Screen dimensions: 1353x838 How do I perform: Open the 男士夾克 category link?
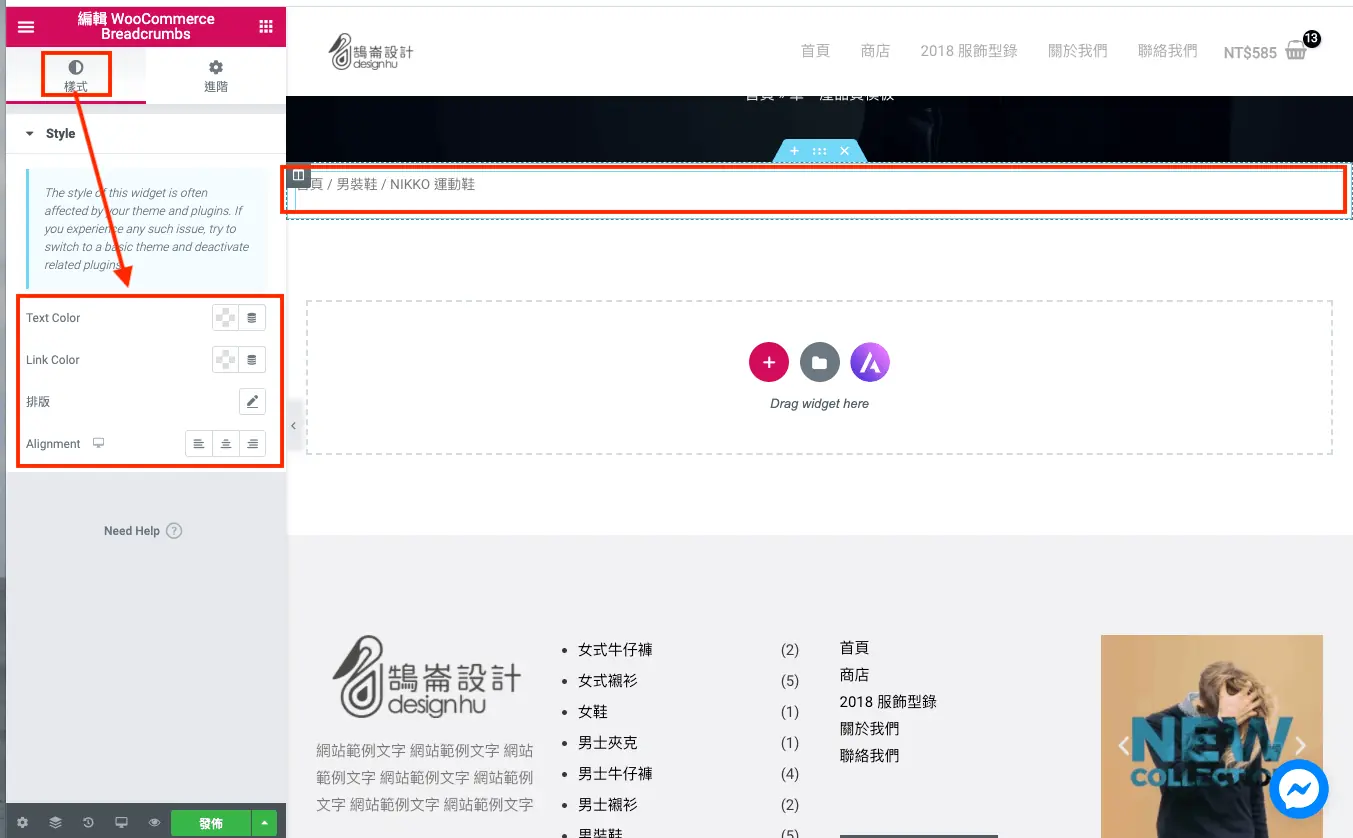click(x=607, y=743)
